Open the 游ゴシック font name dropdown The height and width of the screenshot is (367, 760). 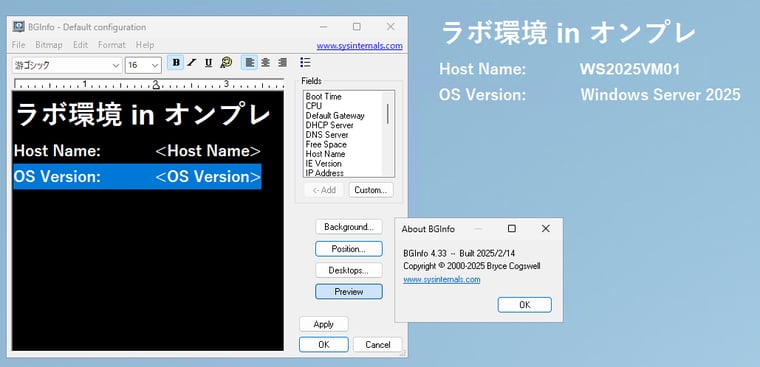[x=67, y=65]
